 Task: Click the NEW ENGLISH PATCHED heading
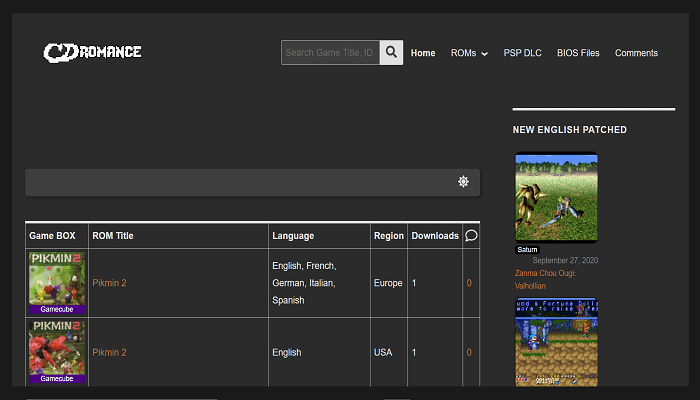click(570, 129)
